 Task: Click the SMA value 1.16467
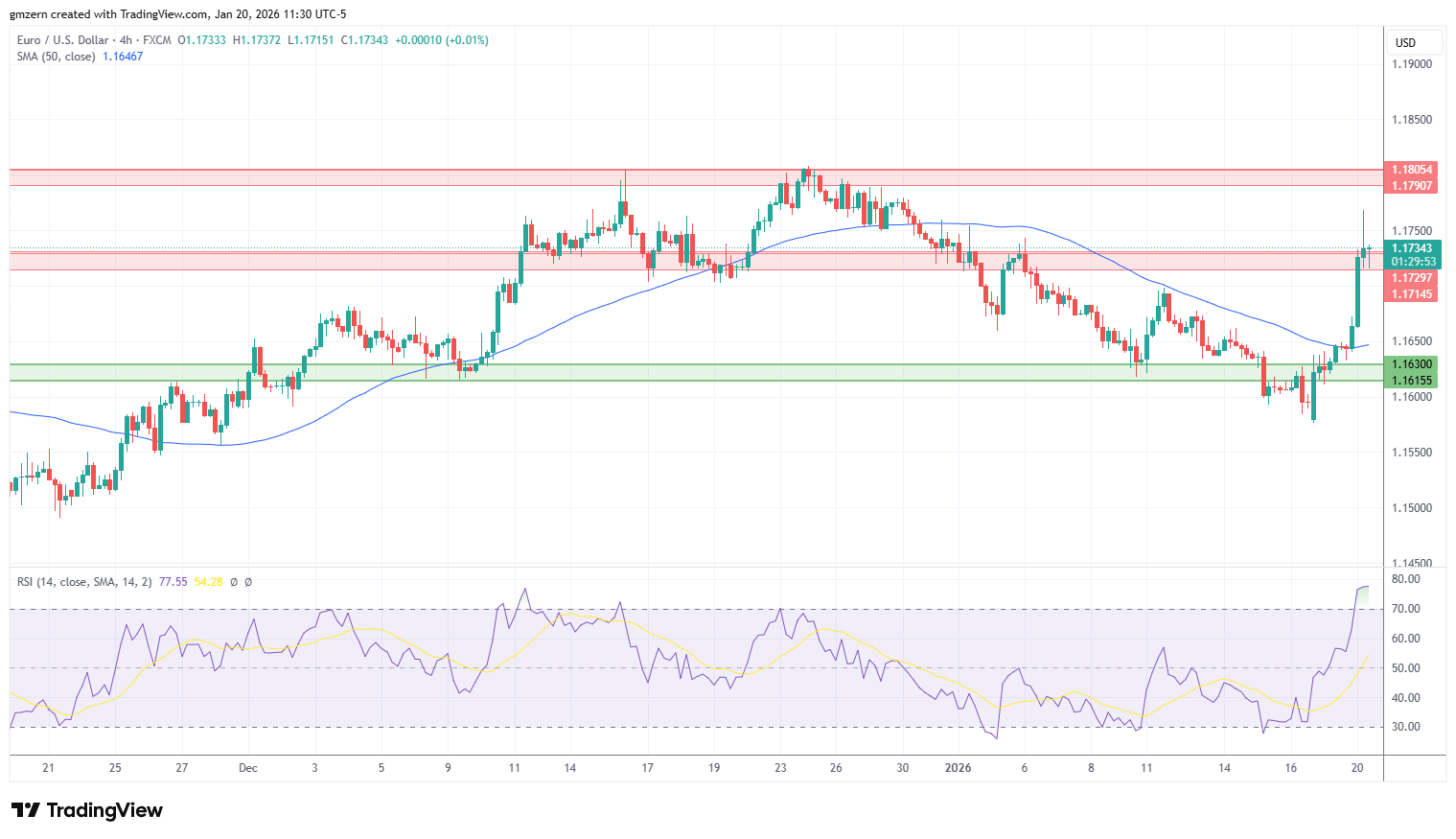(x=123, y=57)
